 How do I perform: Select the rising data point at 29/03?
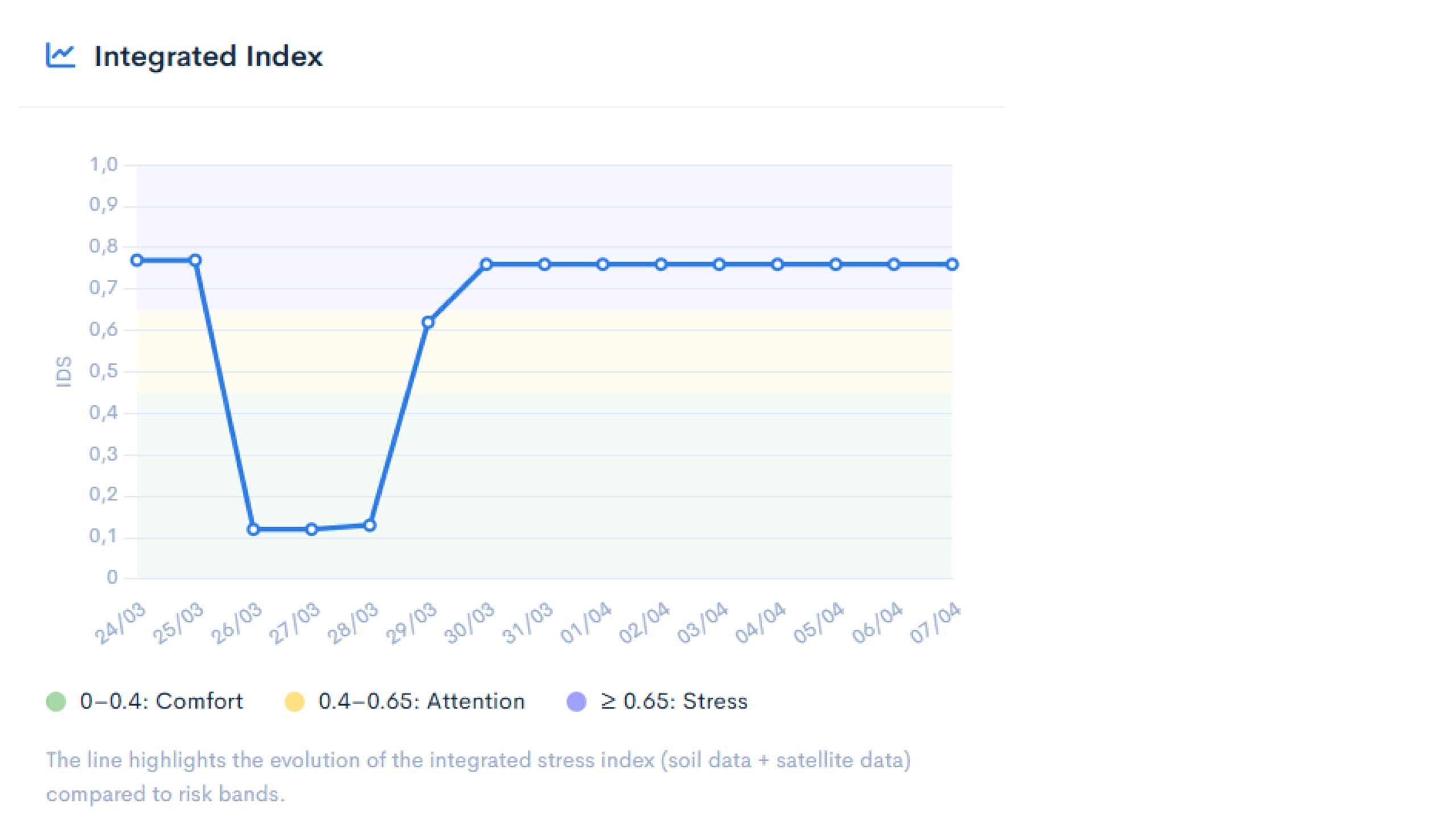tap(428, 322)
